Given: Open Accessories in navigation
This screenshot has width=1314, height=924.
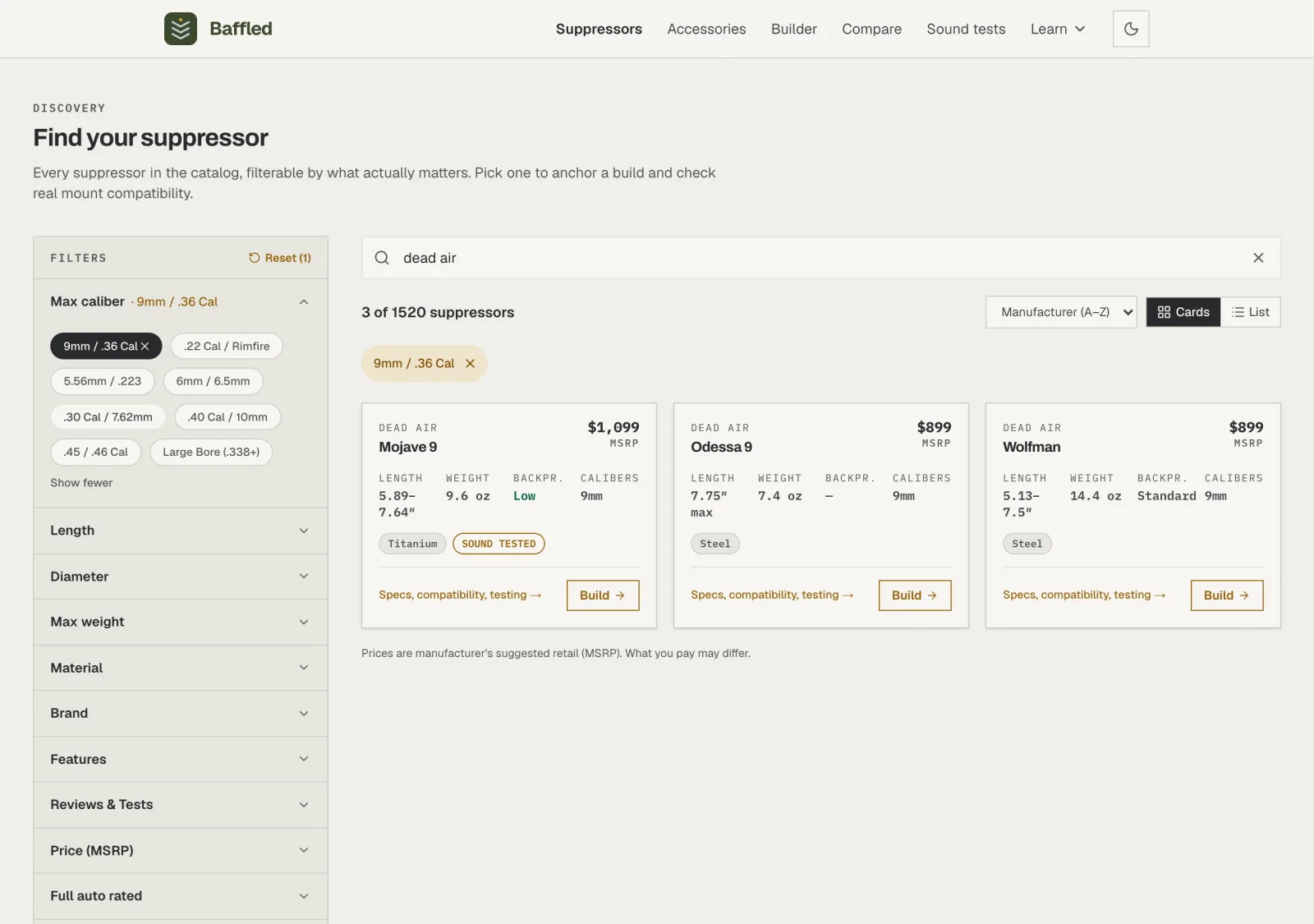Looking at the screenshot, I should [706, 29].
